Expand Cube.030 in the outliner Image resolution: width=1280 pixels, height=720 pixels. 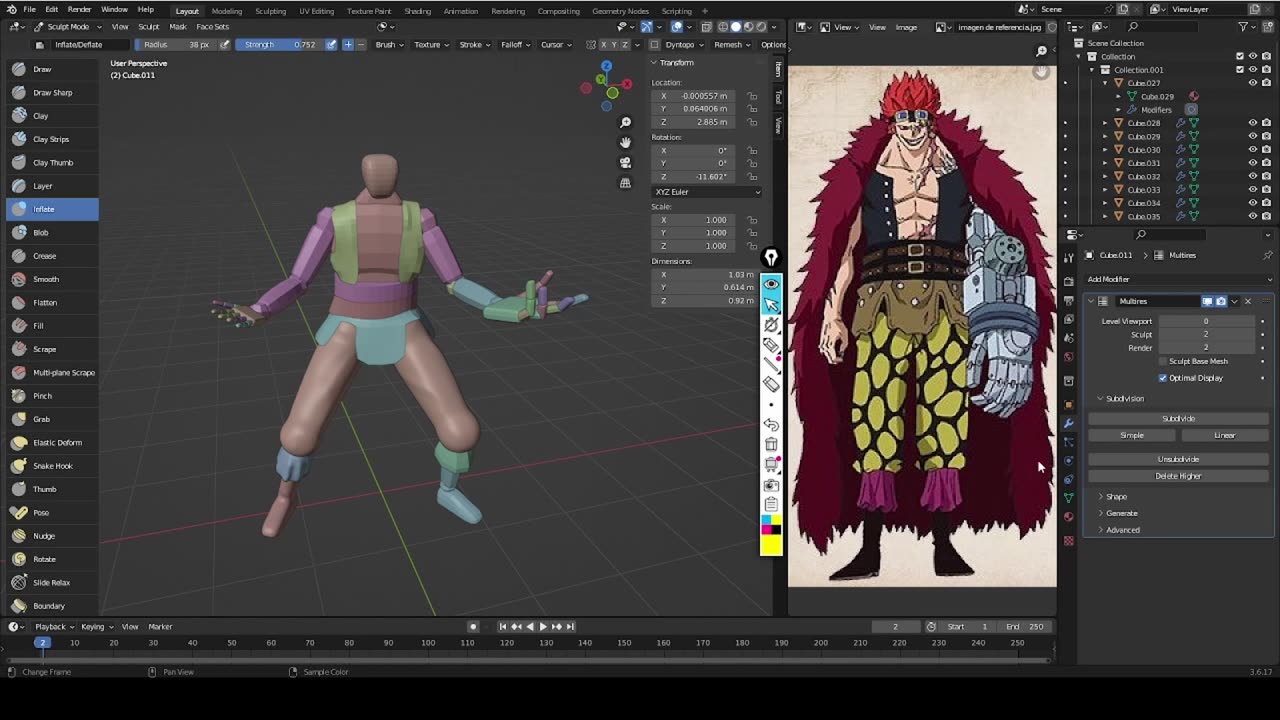1105,150
